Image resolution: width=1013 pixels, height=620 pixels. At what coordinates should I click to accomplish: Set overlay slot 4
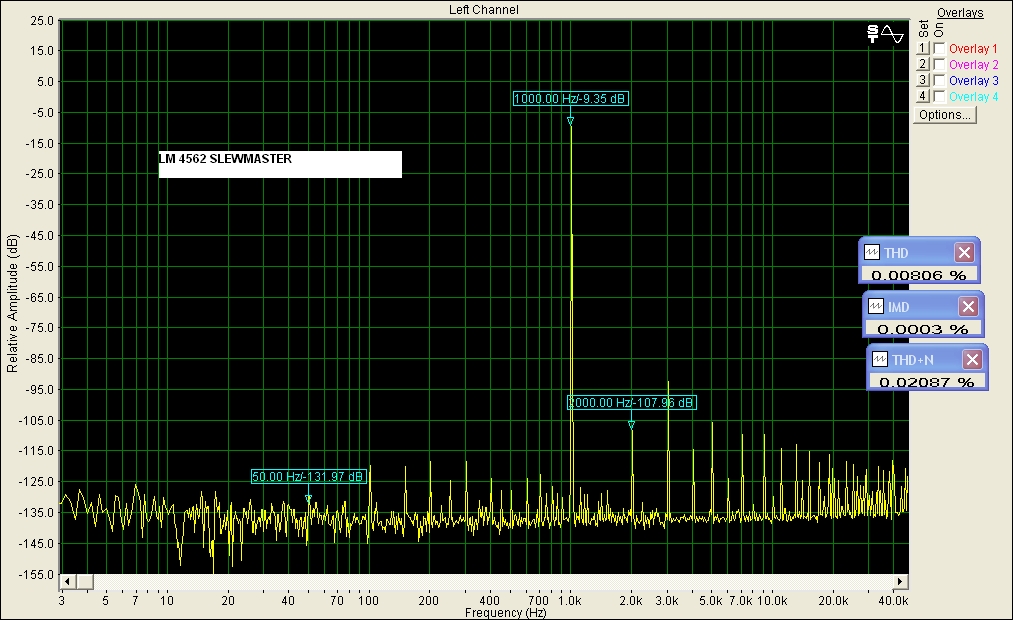pos(923,96)
